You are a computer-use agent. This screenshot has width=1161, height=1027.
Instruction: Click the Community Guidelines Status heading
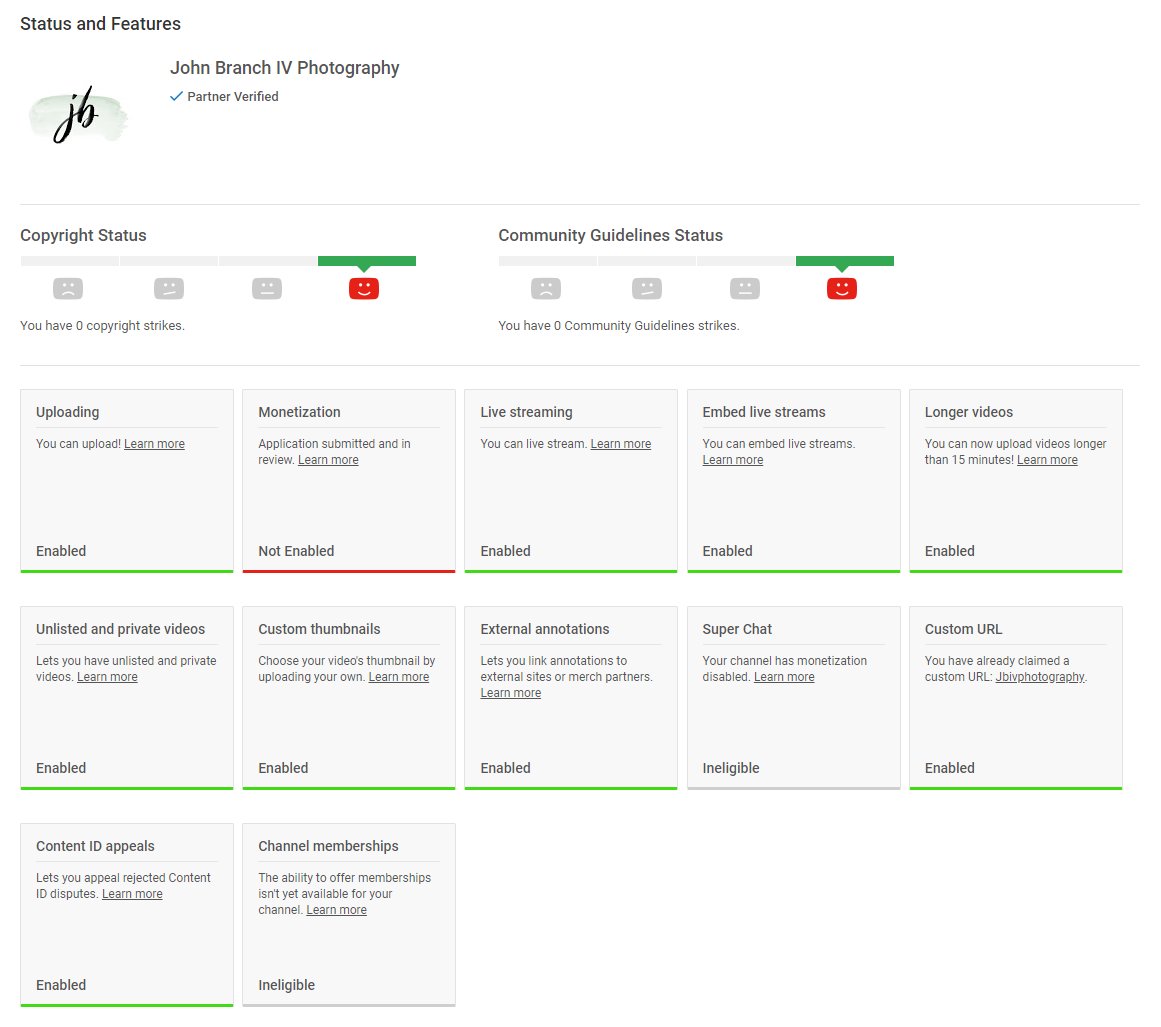click(610, 235)
